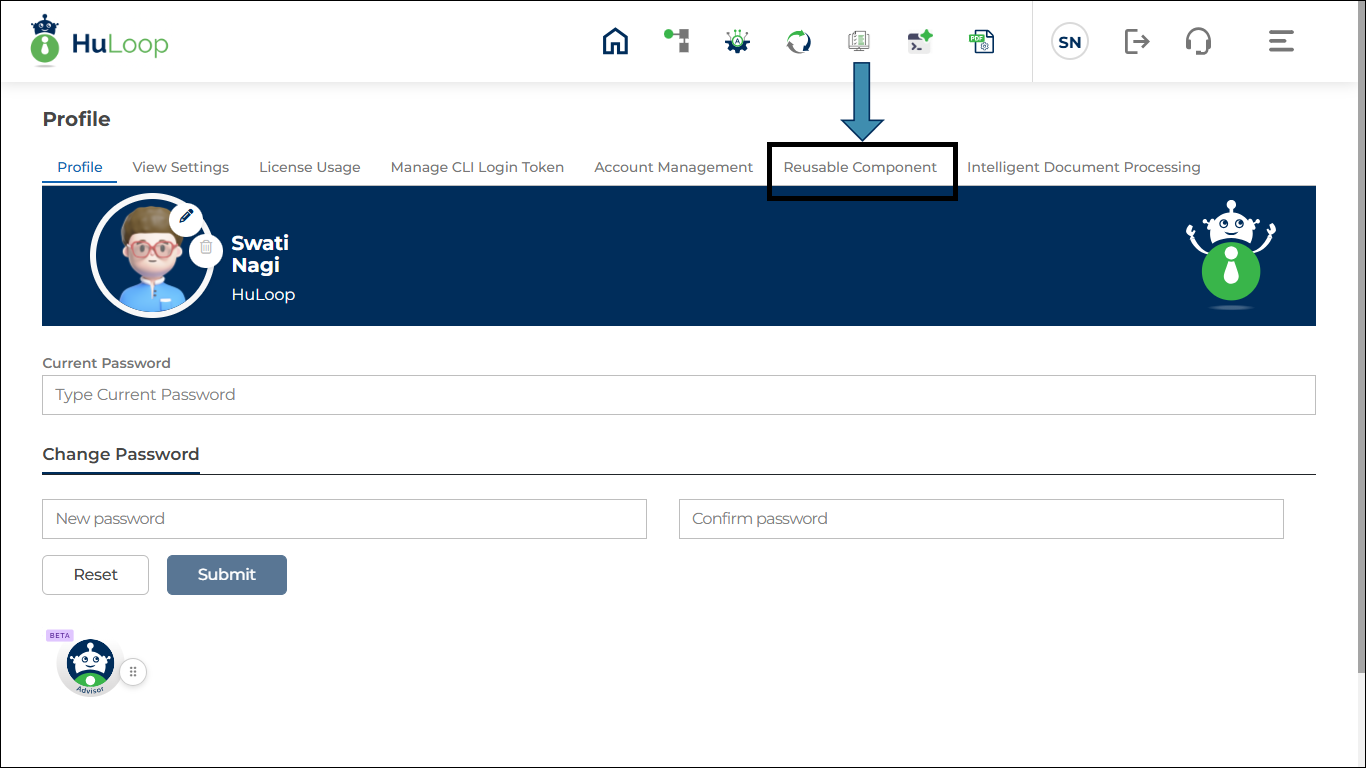Open the hamburger menu at top right
Image resolution: width=1366 pixels, height=768 pixels.
click(x=1281, y=41)
